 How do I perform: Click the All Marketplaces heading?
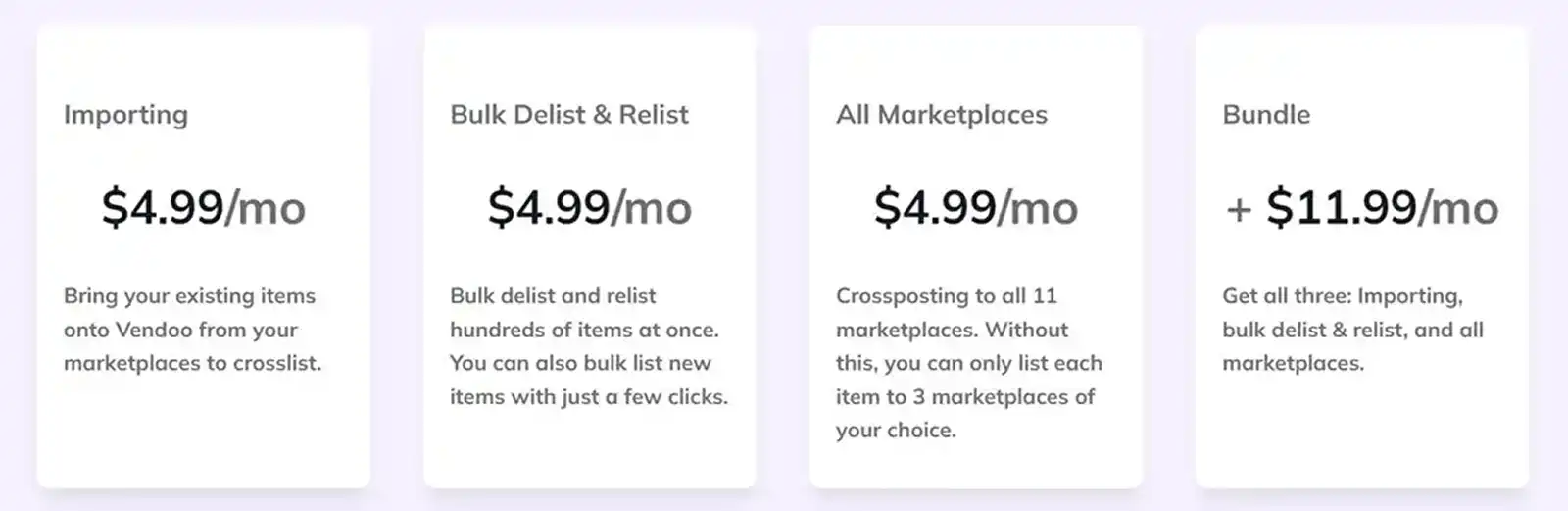[941, 115]
